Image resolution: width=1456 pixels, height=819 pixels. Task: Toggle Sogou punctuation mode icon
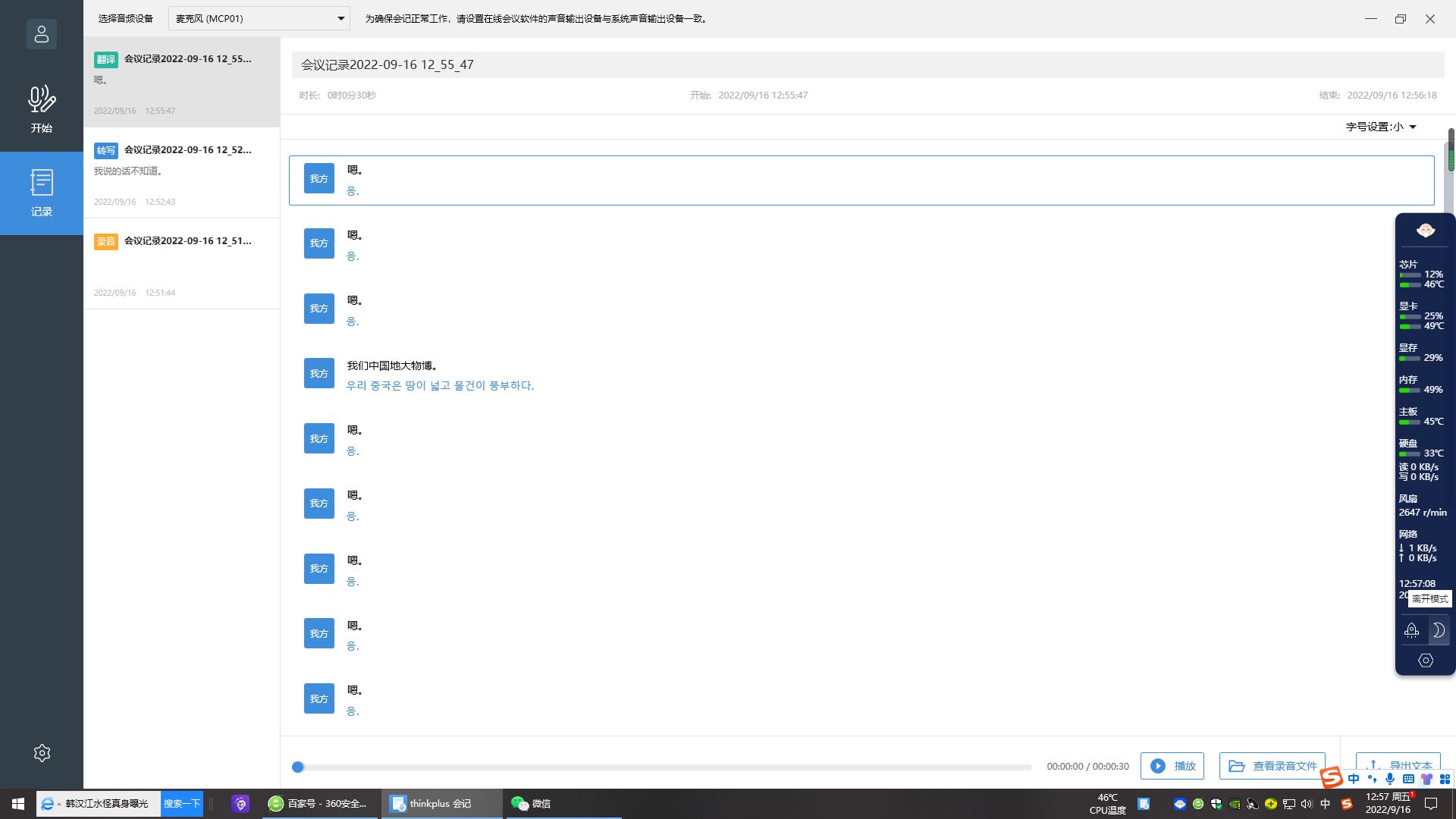point(1372,779)
